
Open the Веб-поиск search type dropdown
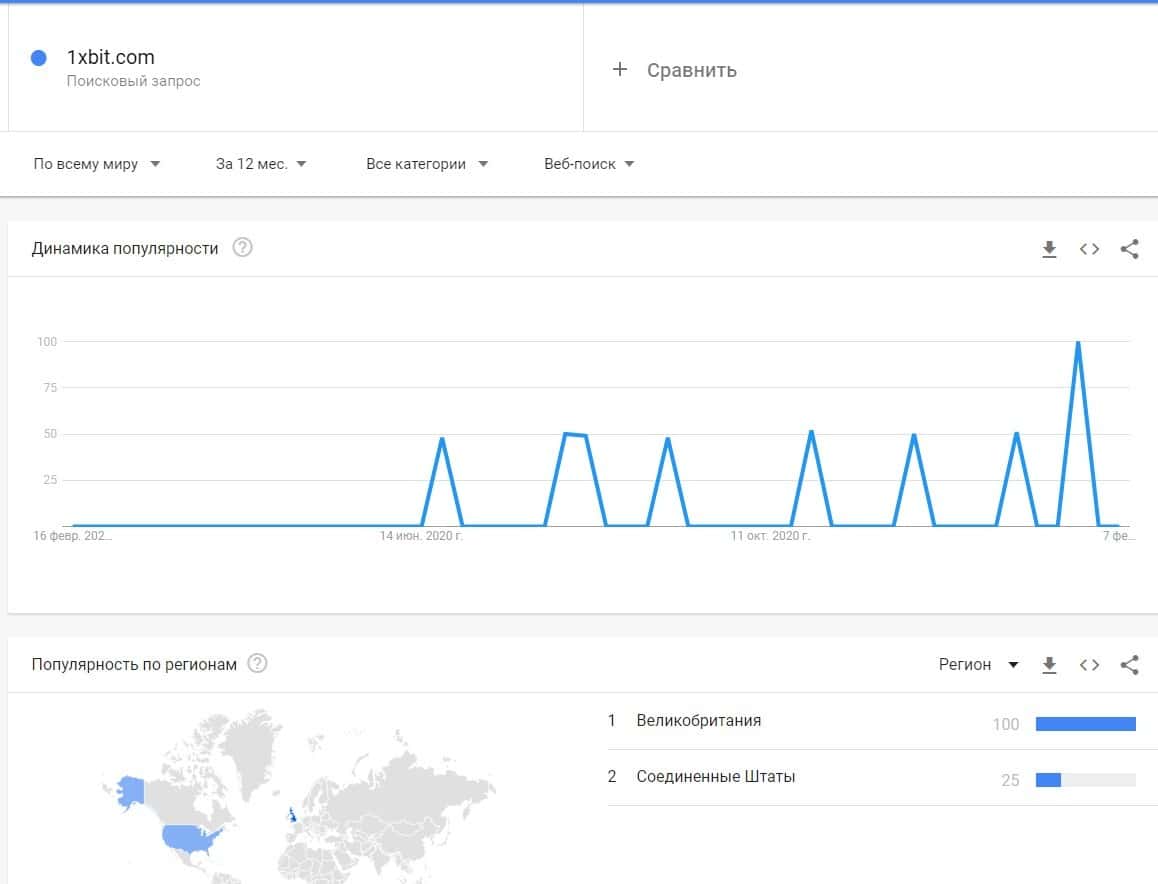pos(589,164)
